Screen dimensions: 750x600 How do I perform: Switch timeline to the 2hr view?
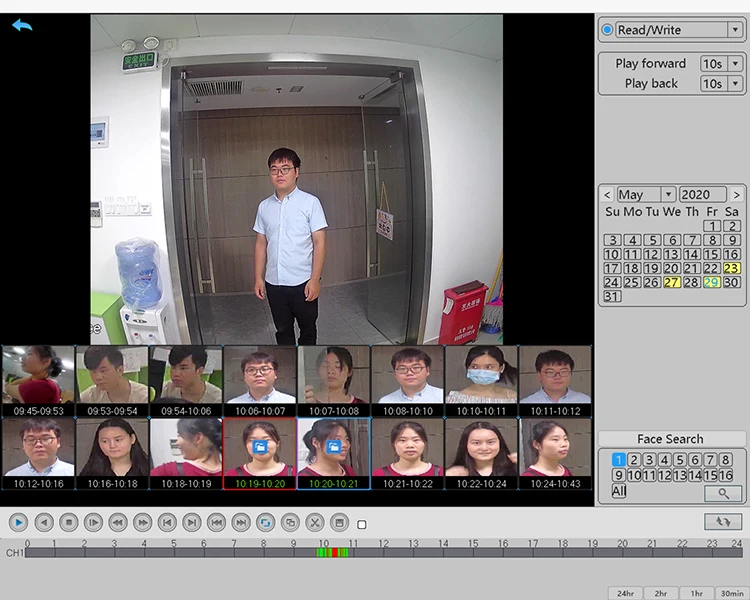(x=661, y=593)
